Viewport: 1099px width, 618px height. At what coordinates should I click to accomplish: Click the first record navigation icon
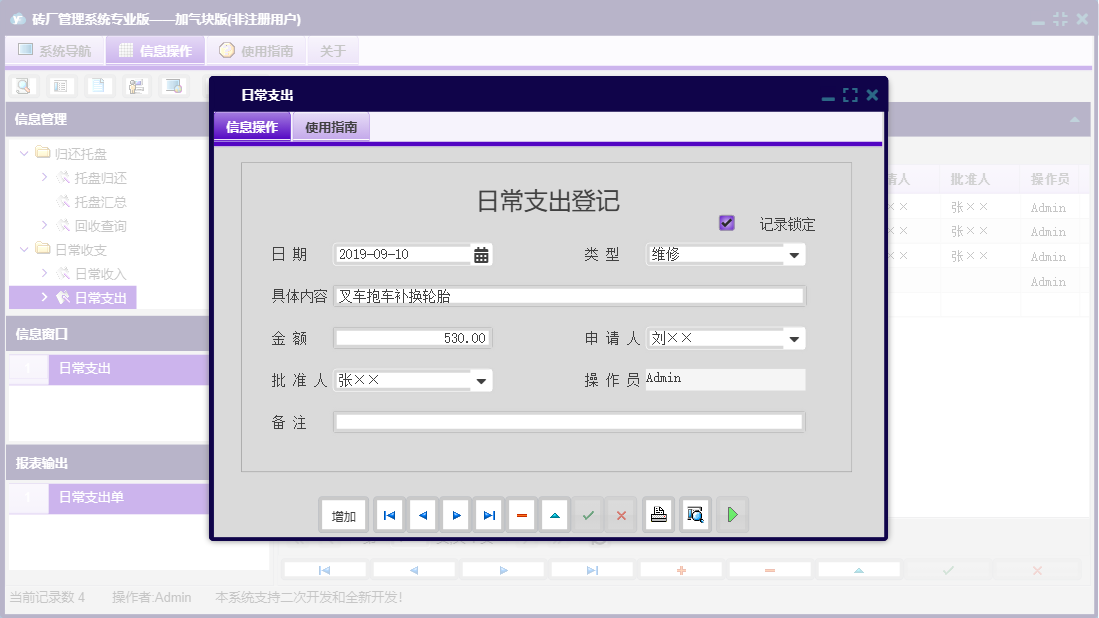click(x=389, y=514)
